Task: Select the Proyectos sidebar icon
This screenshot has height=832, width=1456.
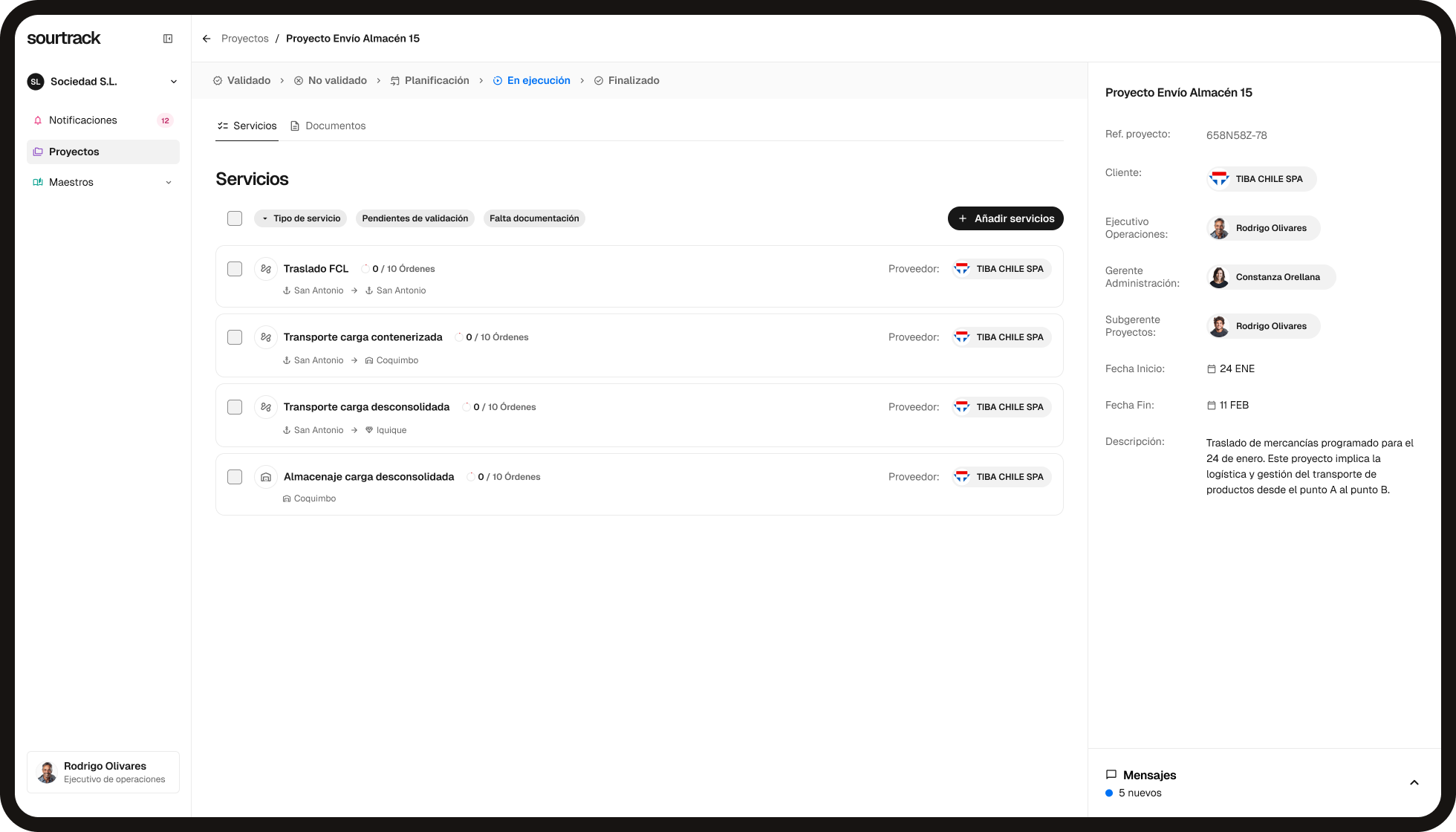Action: point(38,152)
